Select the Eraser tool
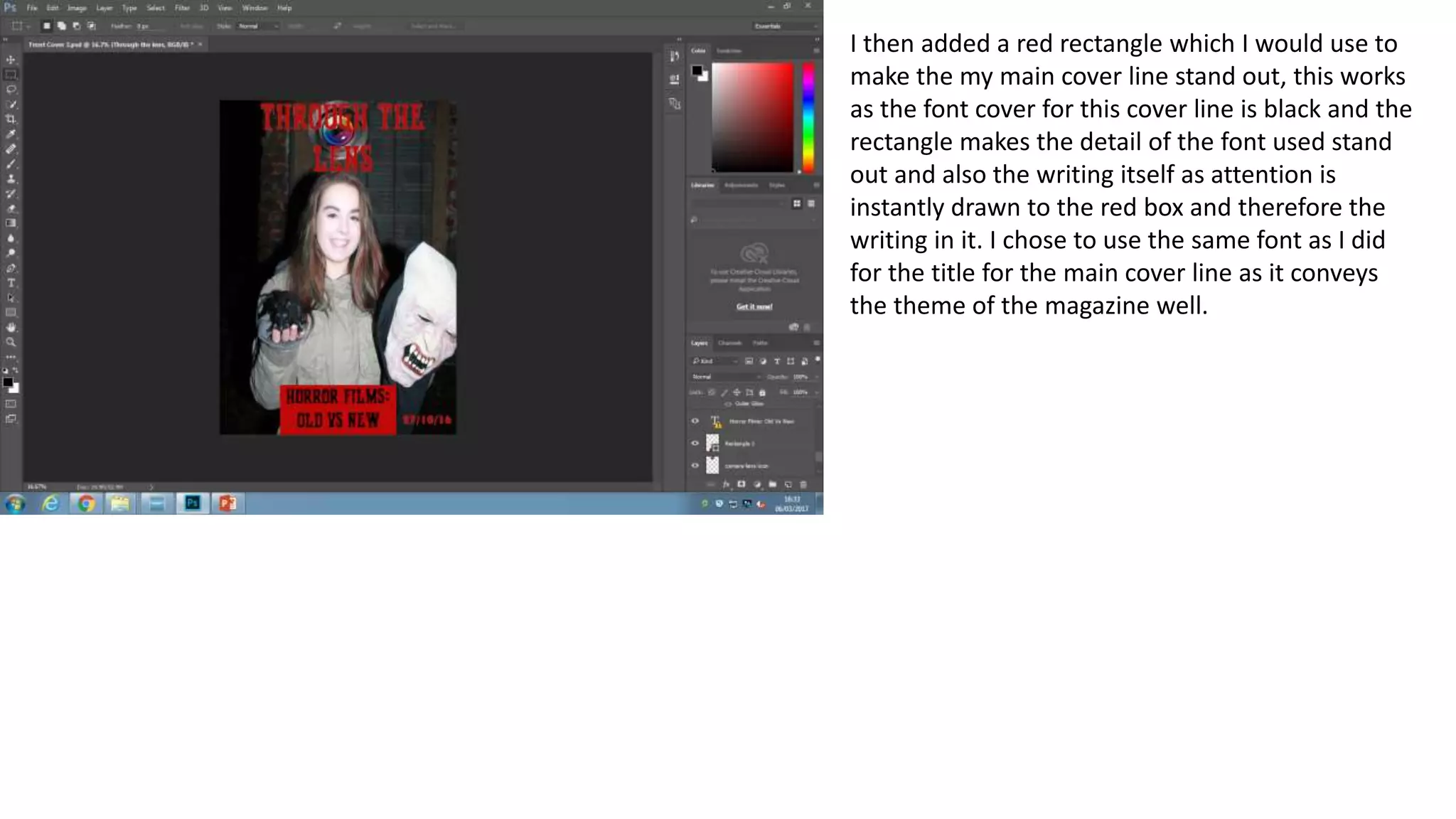Viewport: 1456px width, 819px height. 11,209
